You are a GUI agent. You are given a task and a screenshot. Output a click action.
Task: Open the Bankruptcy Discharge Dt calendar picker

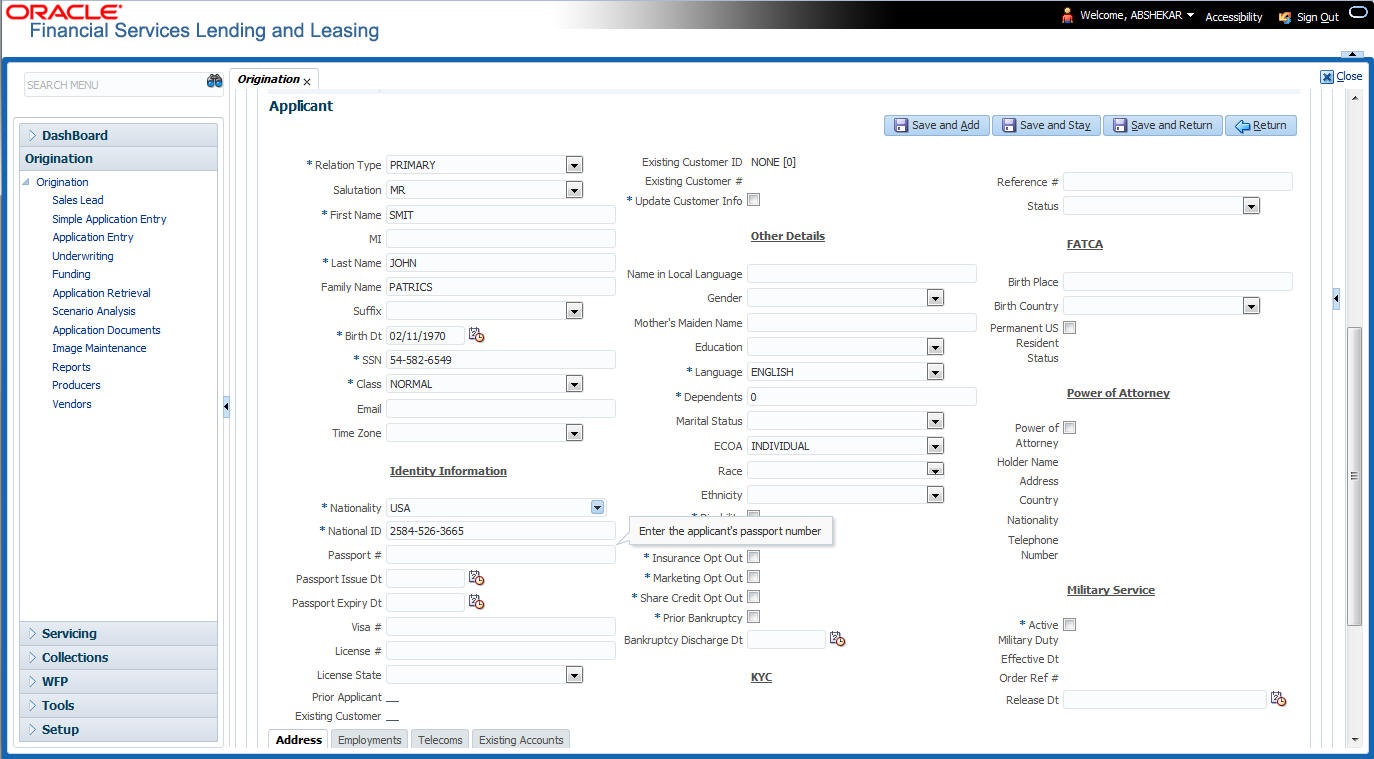click(837, 639)
